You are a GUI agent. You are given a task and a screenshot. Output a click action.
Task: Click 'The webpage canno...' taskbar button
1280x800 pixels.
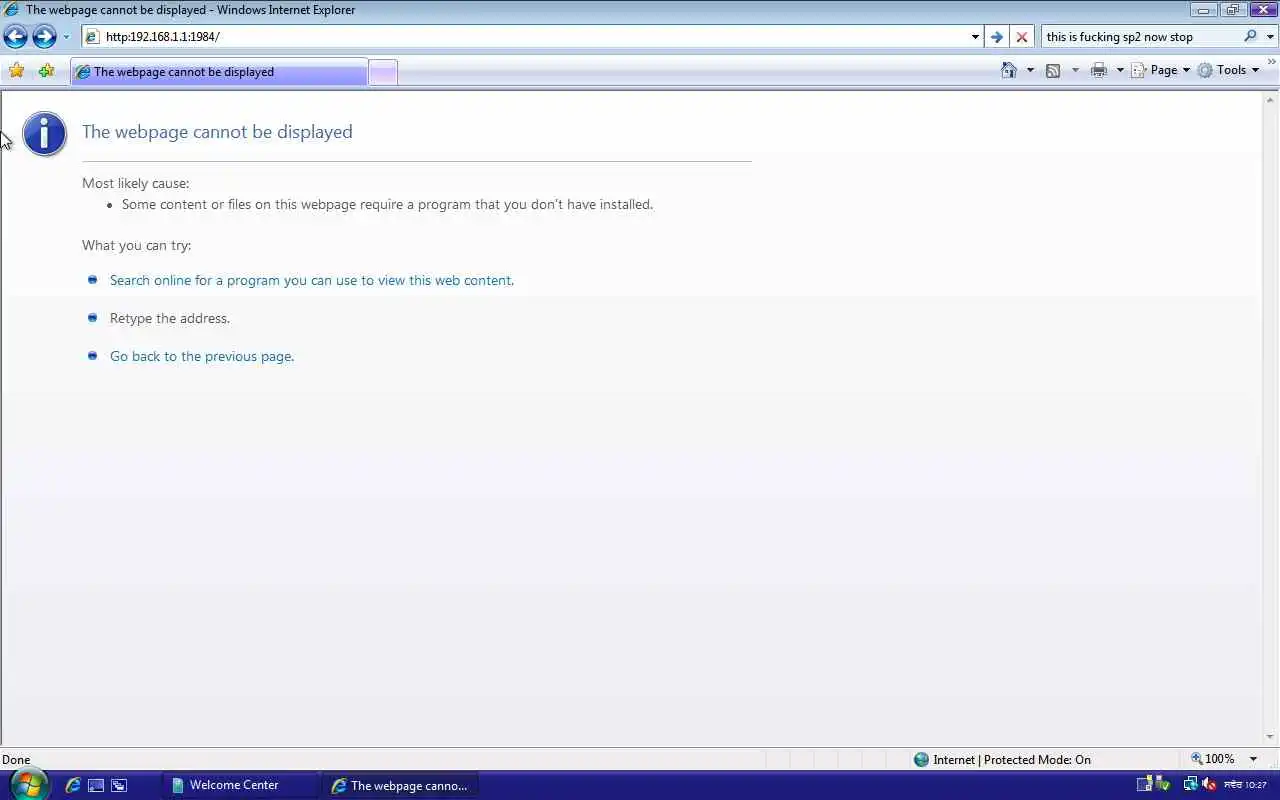(400, 785)
